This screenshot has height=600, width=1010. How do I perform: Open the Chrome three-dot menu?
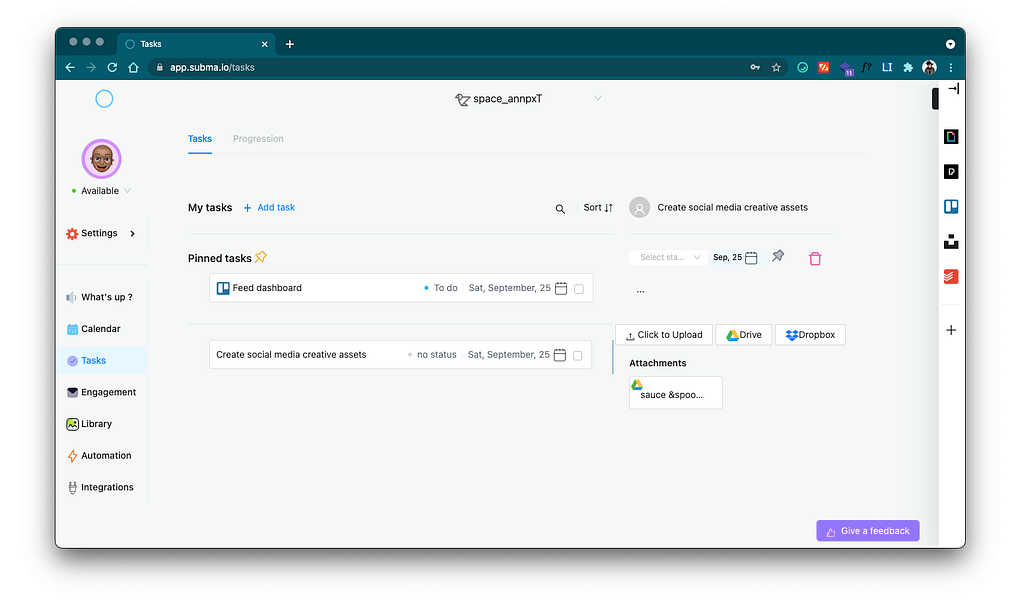coord(951,68)
